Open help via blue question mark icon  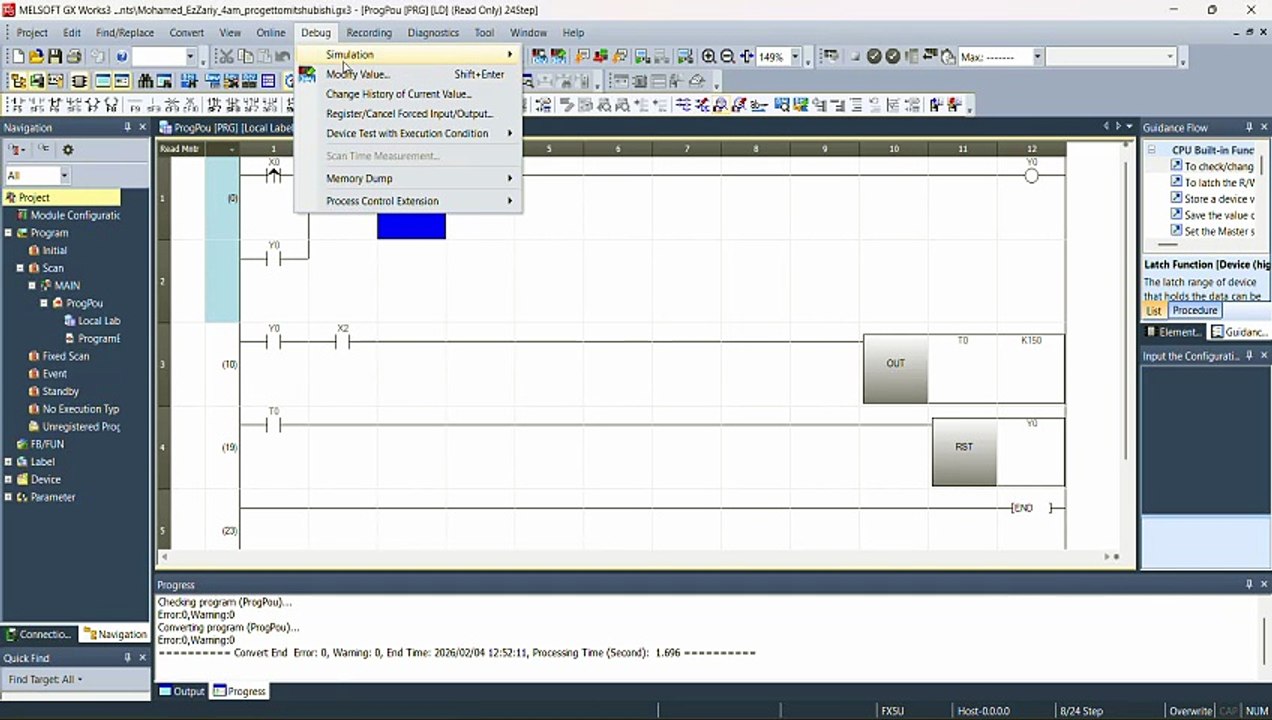pos(121,57)
